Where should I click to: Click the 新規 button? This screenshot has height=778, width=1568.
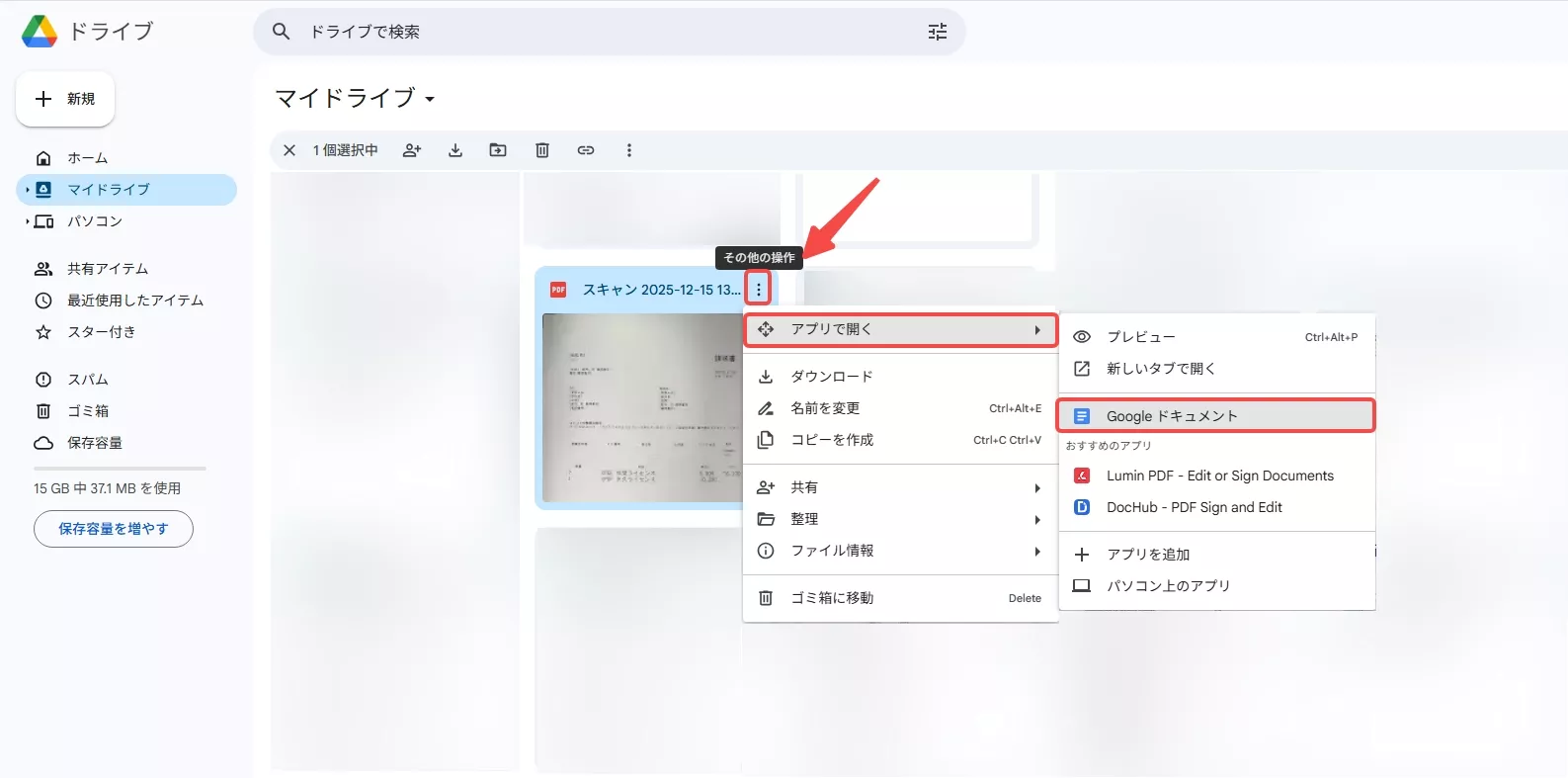click(65, 99)
